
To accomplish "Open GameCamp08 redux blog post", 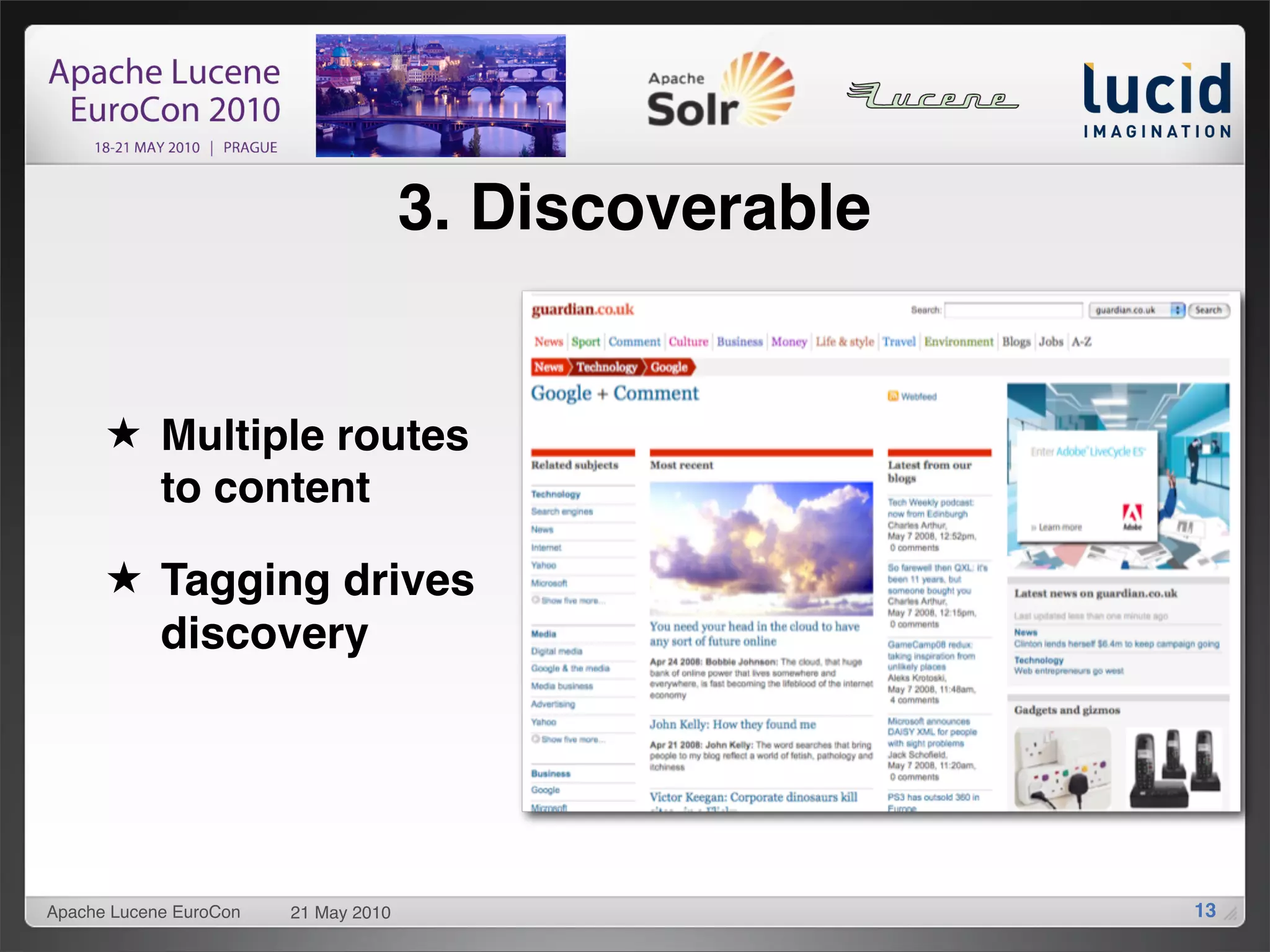I will [x=931, y=656].
